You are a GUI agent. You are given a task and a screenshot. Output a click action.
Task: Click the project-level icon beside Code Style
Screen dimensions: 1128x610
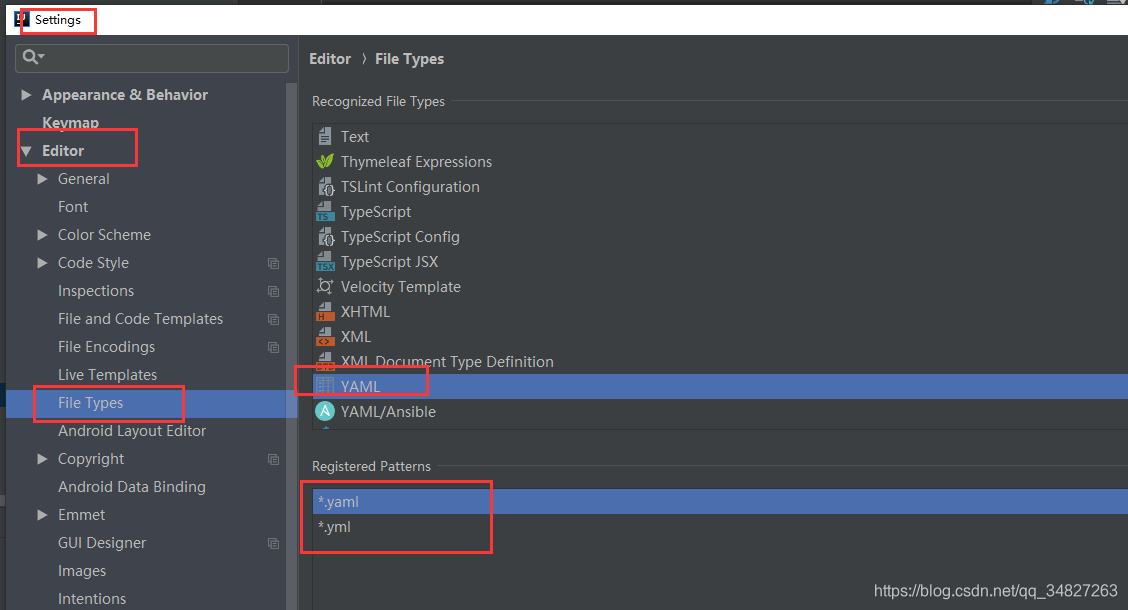[x=273, y=263]
